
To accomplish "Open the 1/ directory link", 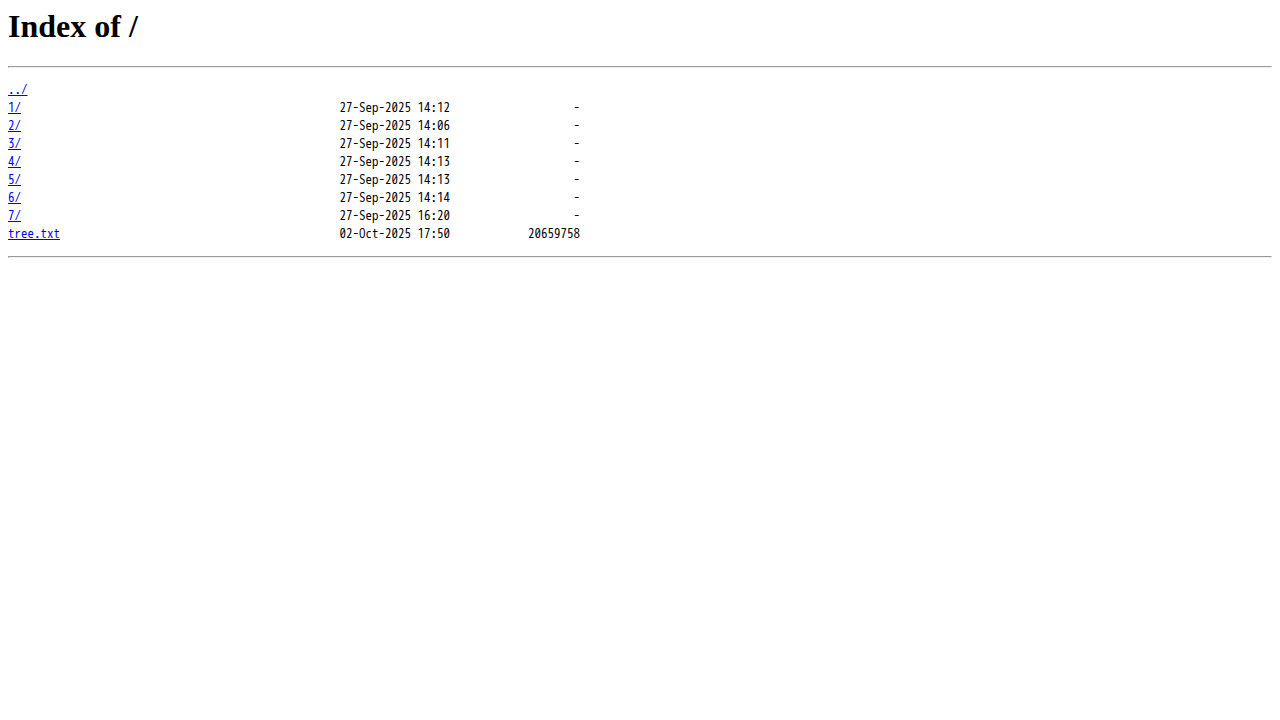I will [14, 108].
